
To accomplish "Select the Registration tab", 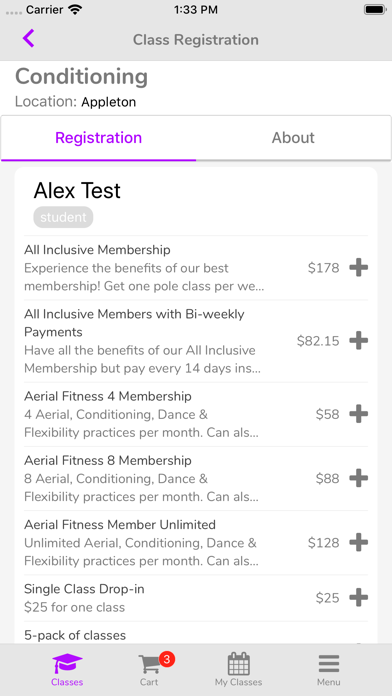I will 99,138.
